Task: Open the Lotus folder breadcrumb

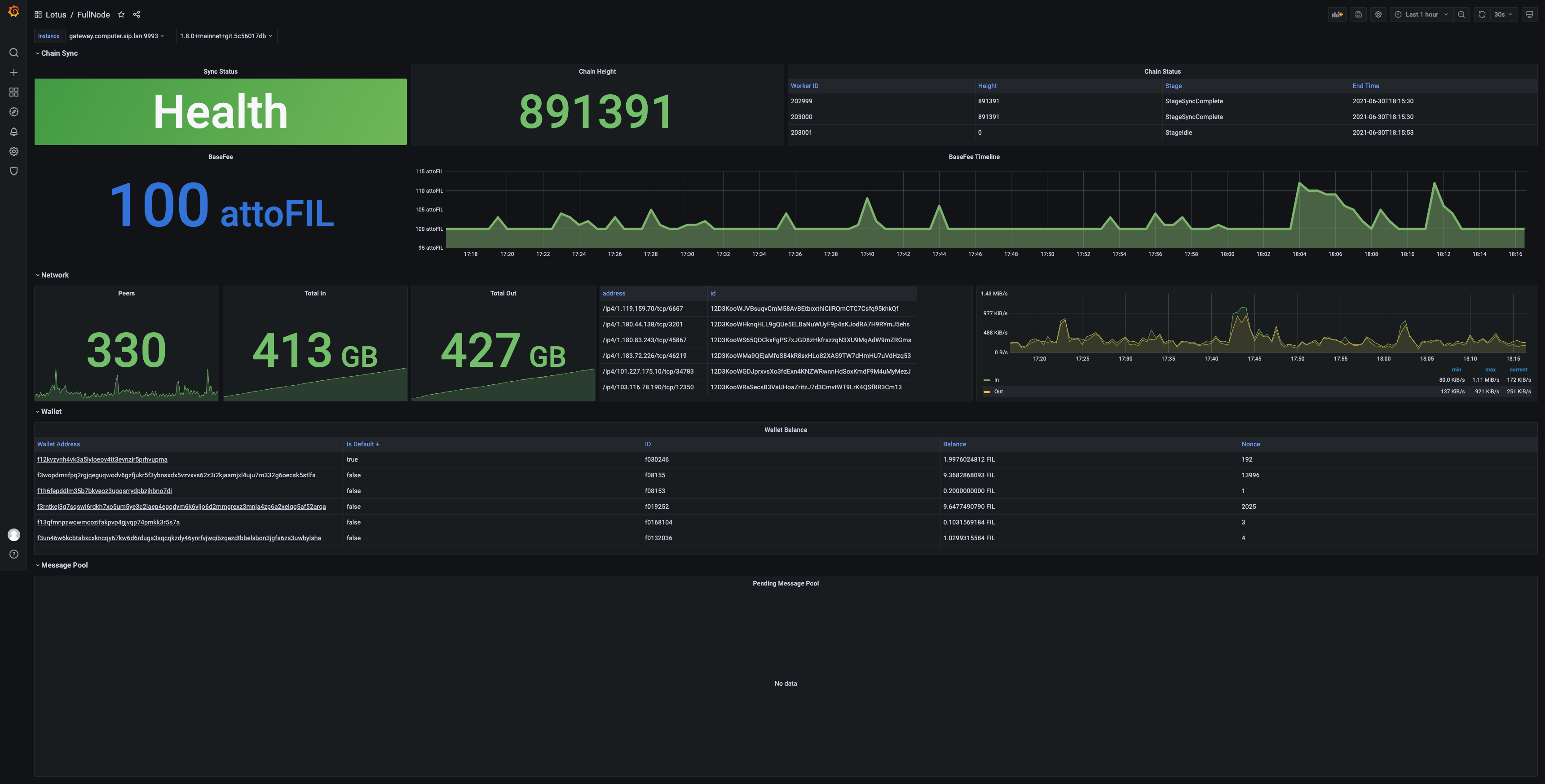Action: 56,14
